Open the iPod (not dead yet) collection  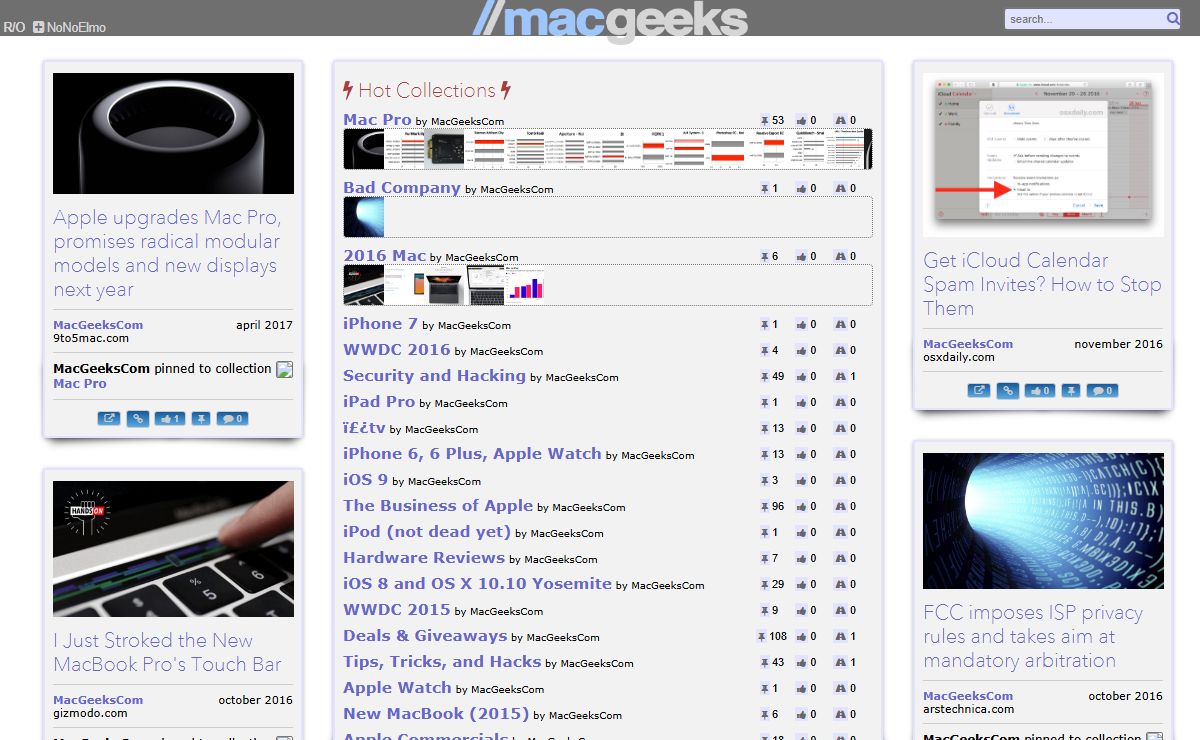click(x=427, y=531)
